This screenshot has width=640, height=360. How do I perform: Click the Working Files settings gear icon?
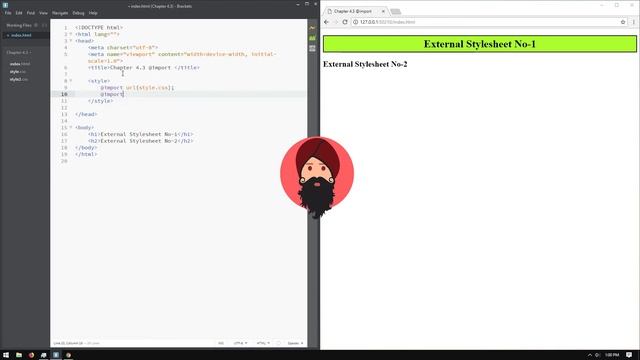(x=36, y=25)
